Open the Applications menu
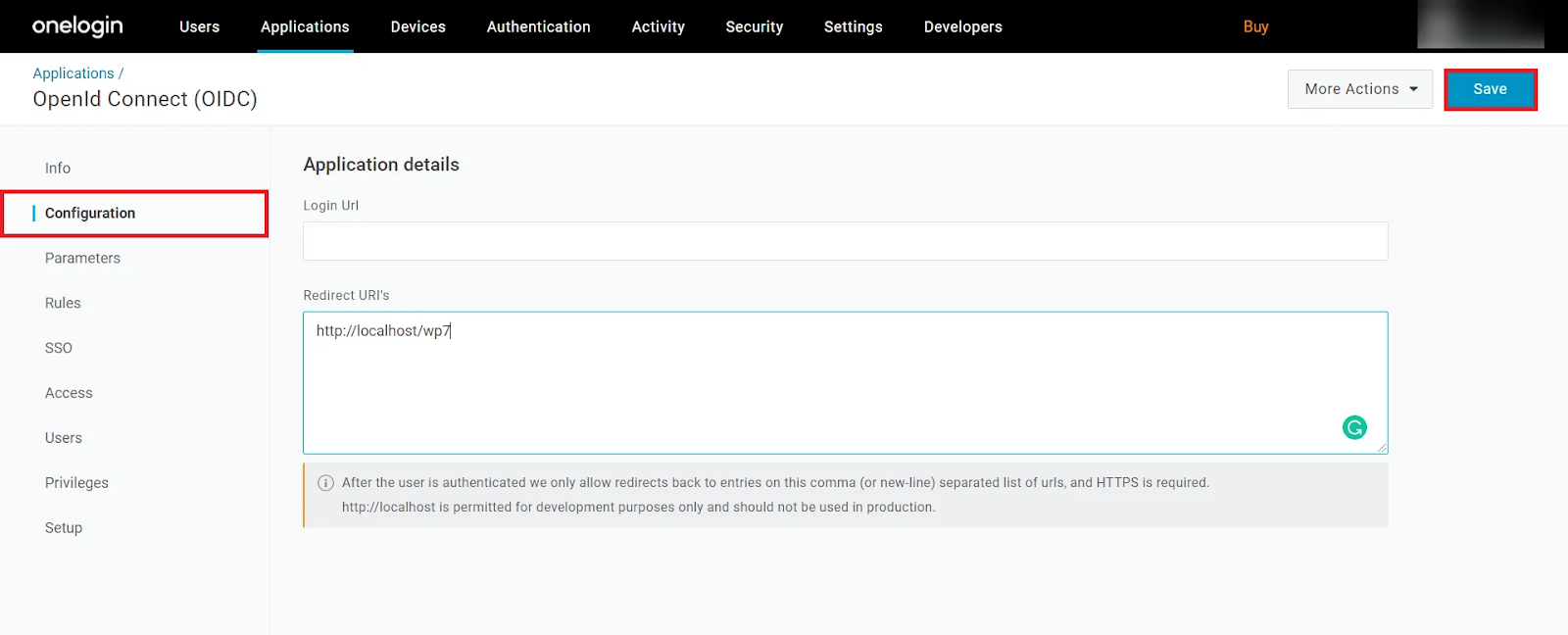1568x635 pixels. click(x=305, y=26)
